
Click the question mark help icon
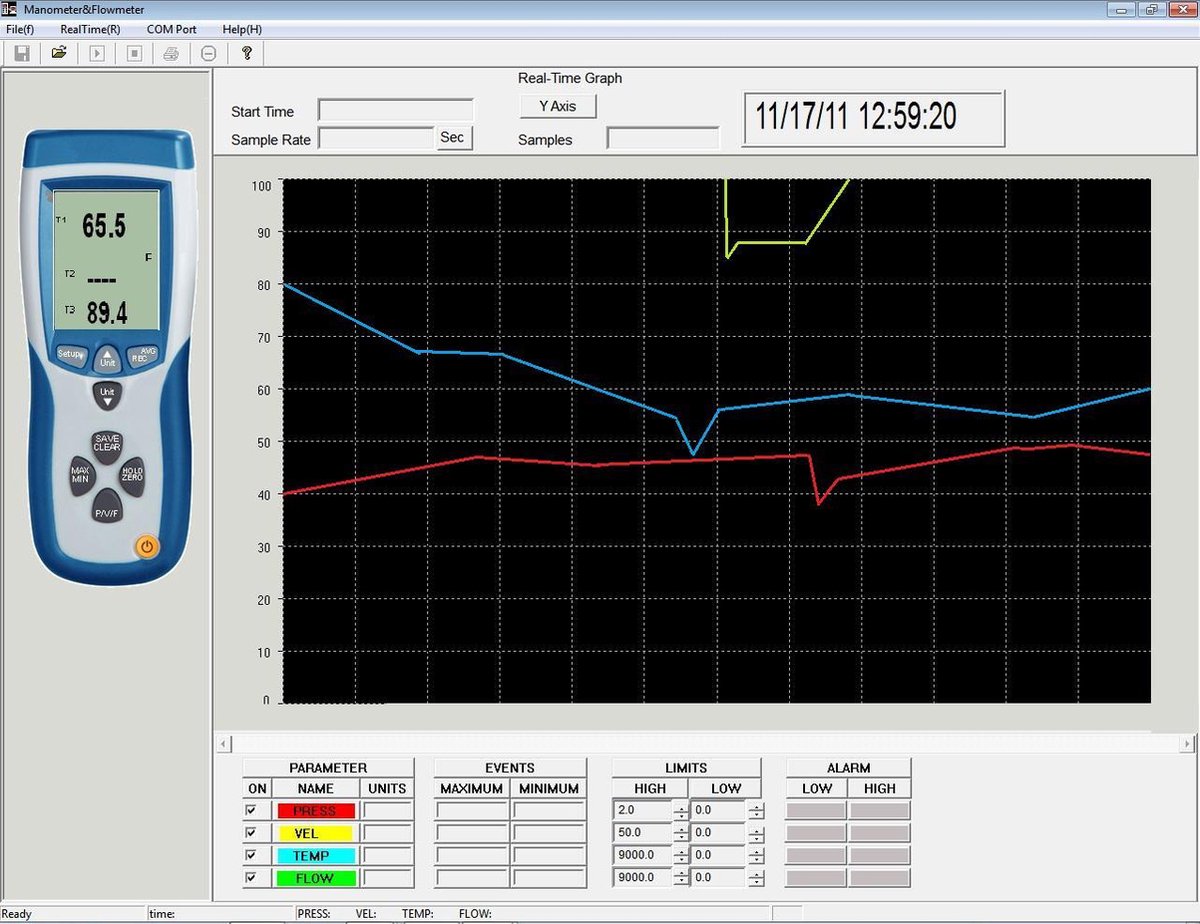246,53
